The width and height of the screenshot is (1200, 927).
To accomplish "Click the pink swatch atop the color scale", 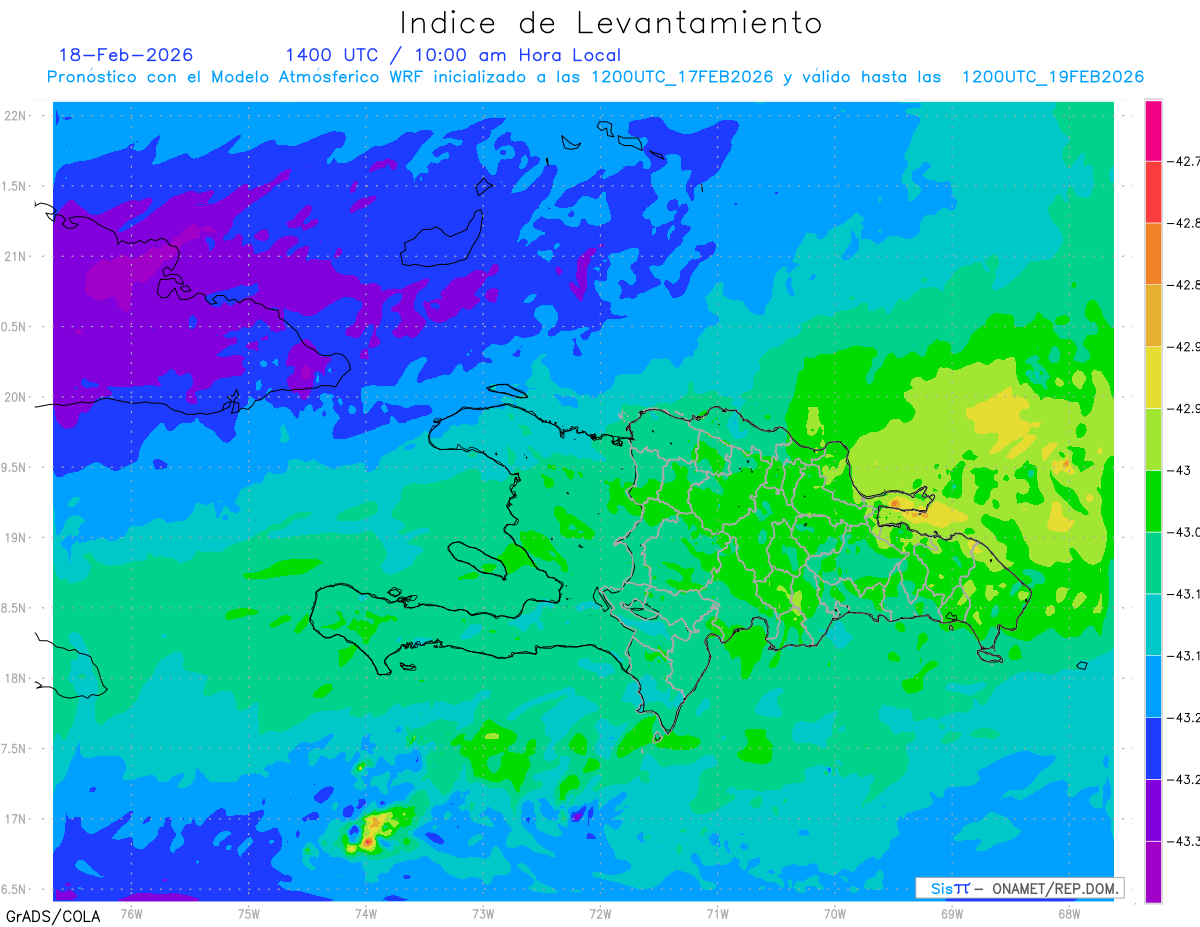I will click(x=1153, y=130).
